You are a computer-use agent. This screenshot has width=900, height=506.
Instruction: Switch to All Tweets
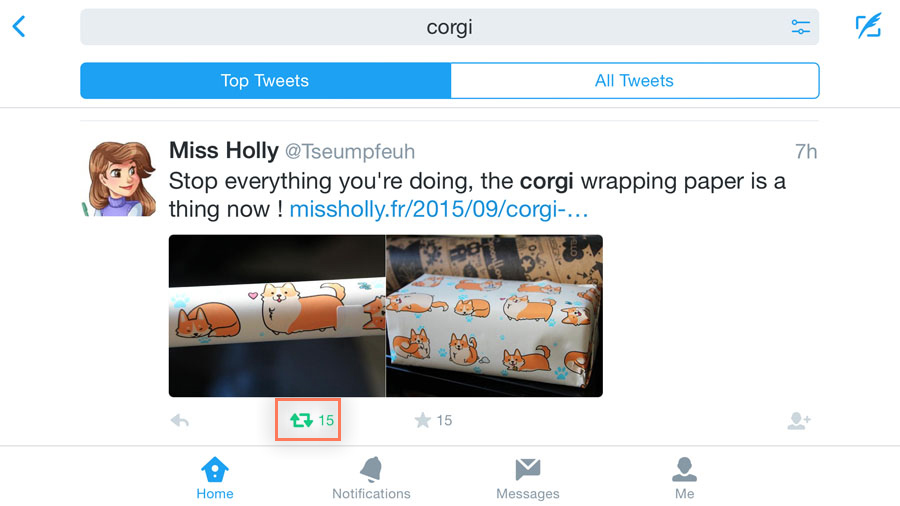(x=634, y=81)
